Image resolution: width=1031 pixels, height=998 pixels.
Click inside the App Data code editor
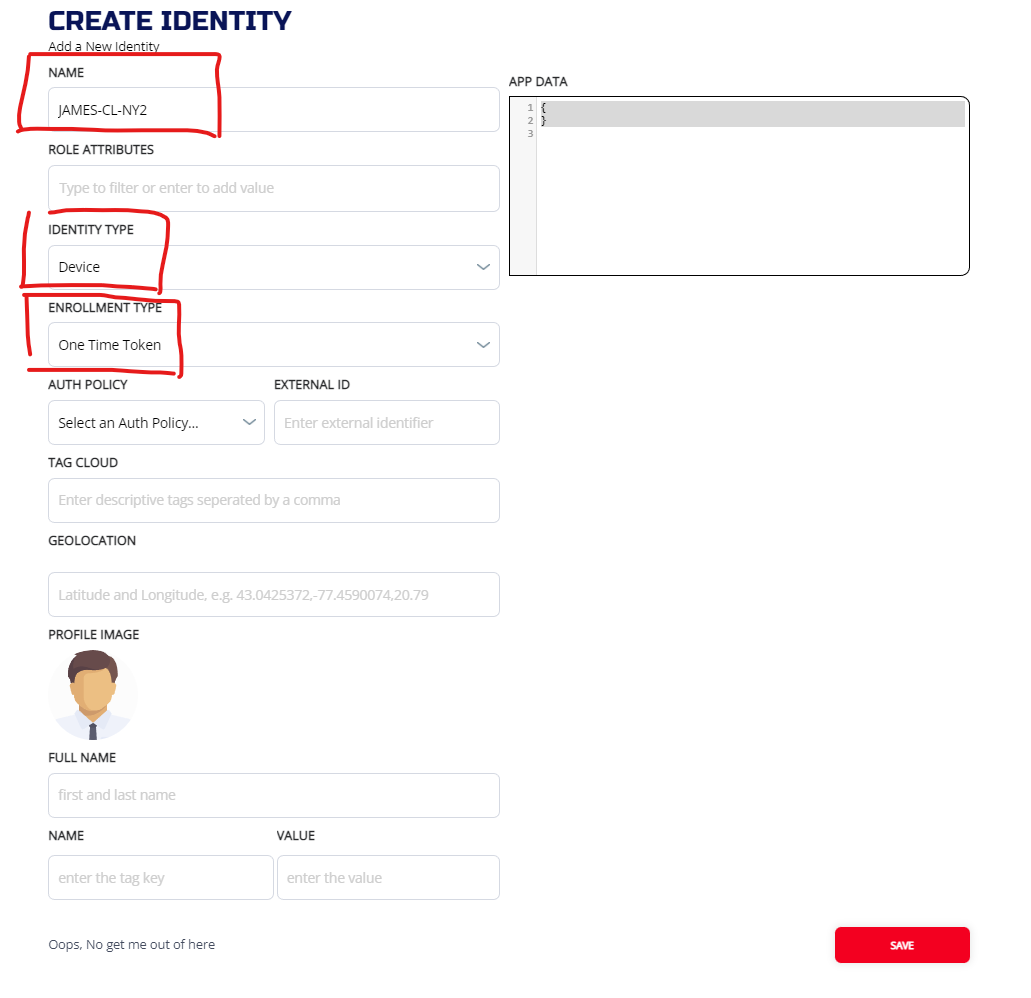(x=750, y=200)
